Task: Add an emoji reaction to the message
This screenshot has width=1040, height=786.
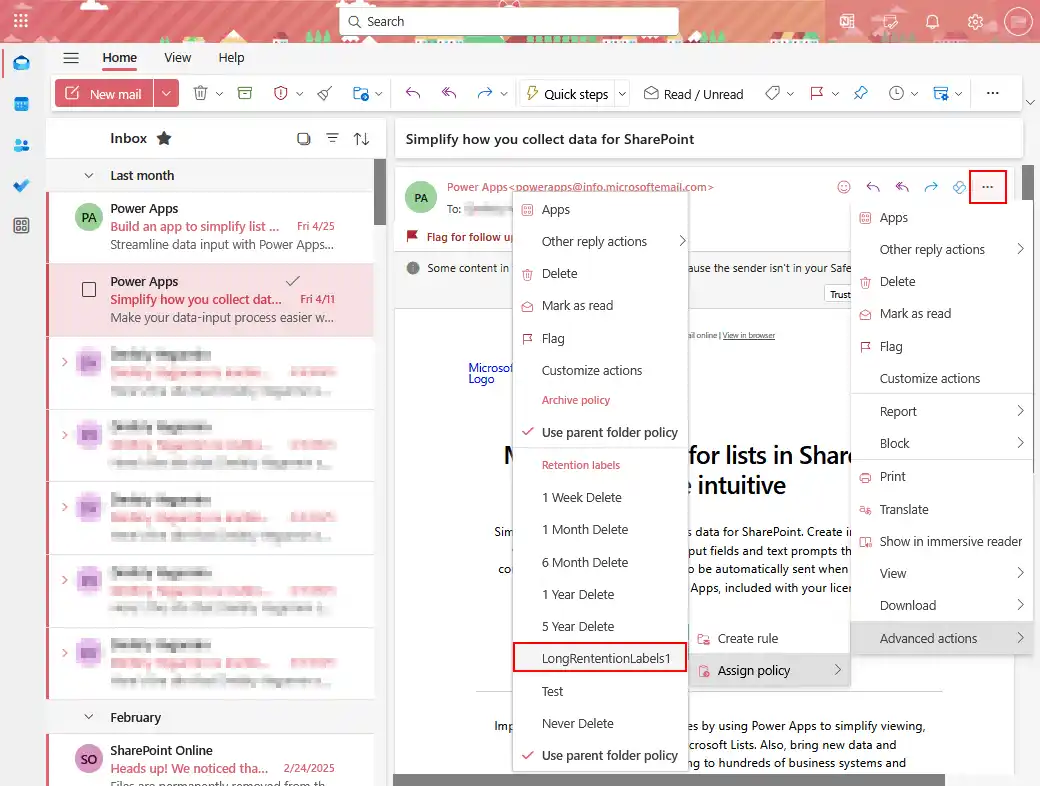Action: tap(844, 187)
